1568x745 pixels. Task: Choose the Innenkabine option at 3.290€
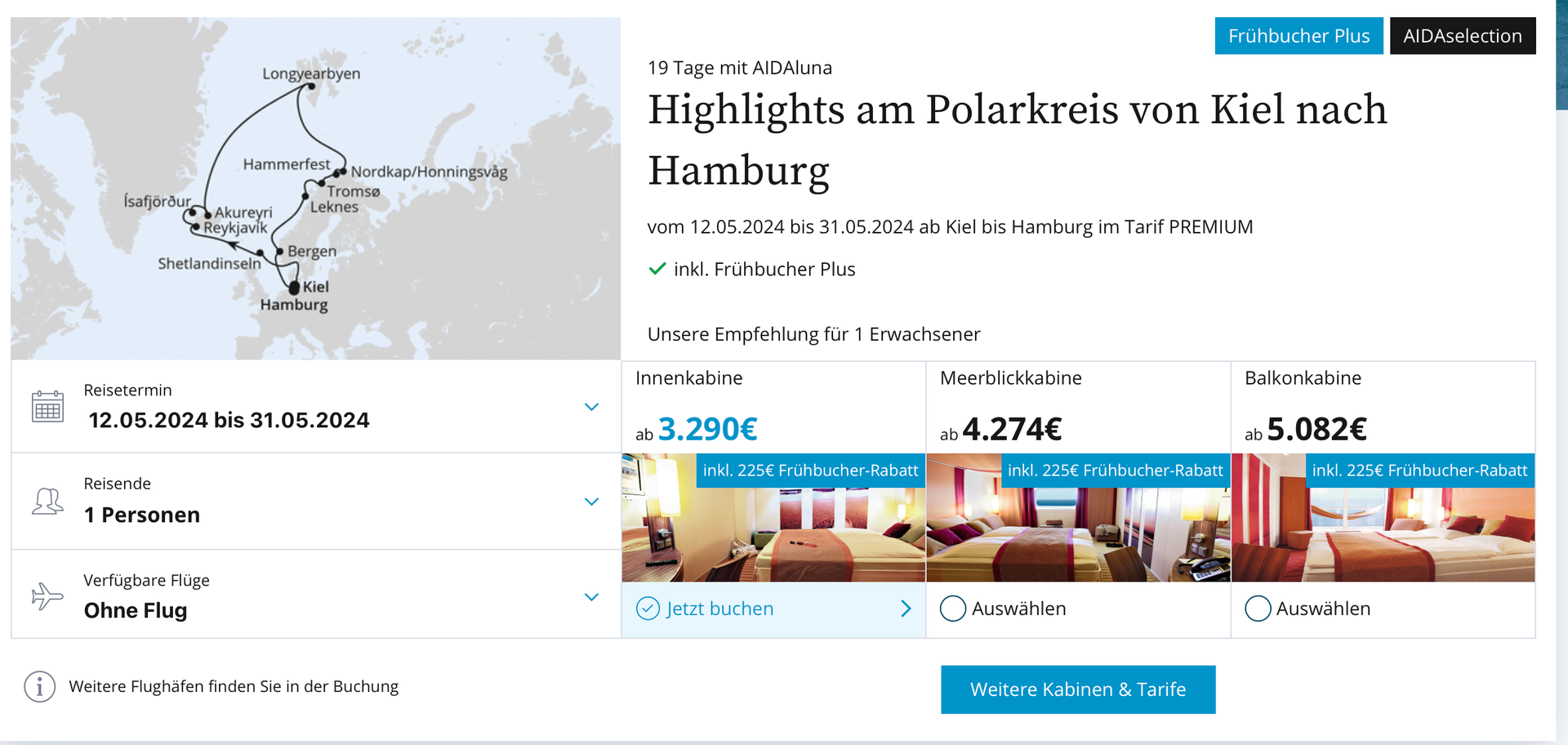(x=773, y=408)
